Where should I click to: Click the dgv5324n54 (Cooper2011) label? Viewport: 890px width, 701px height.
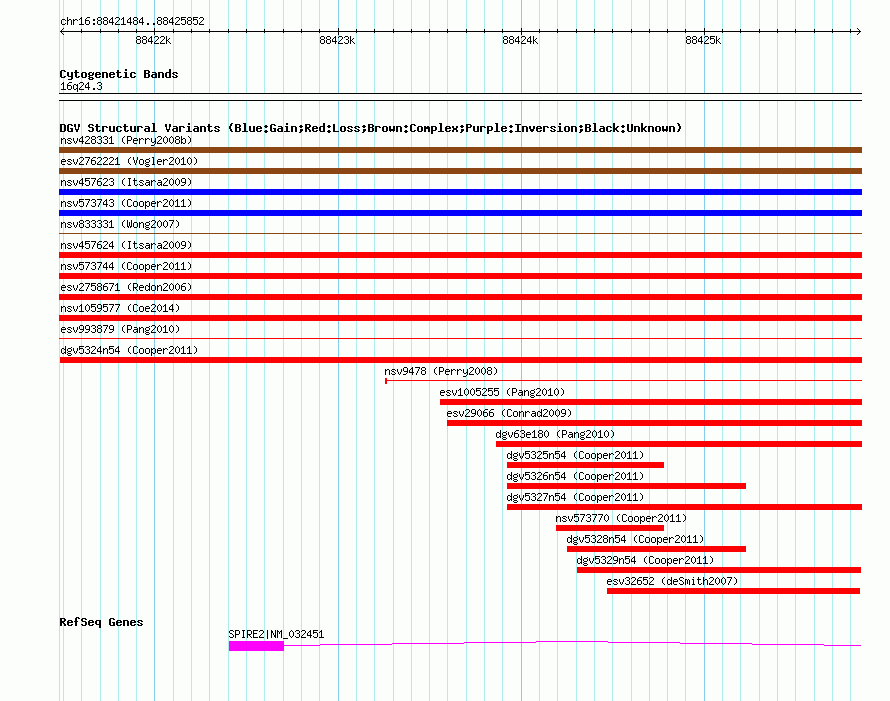(129, 350)
